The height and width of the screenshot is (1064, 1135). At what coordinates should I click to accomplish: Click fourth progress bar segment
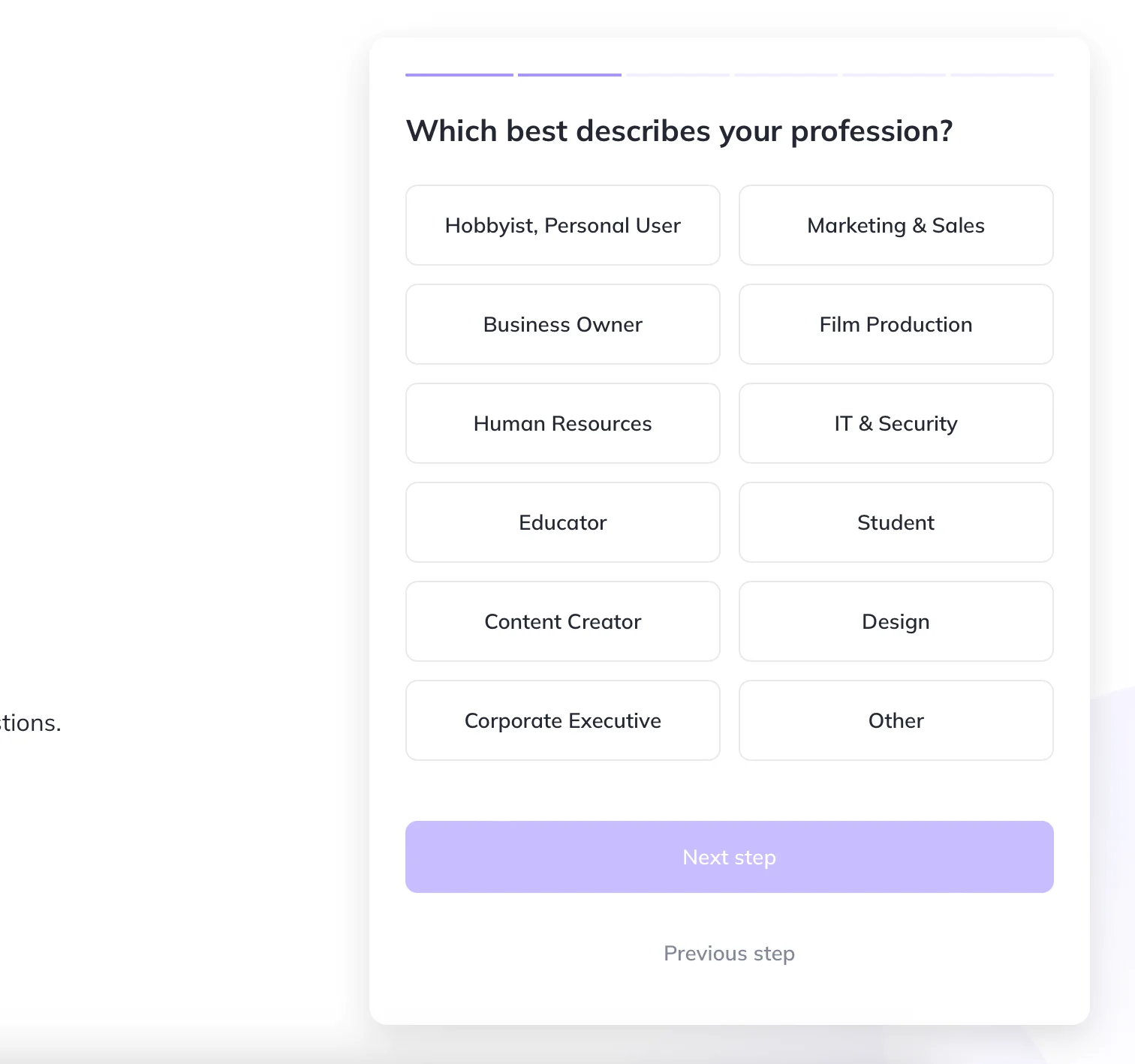point(786,75)
